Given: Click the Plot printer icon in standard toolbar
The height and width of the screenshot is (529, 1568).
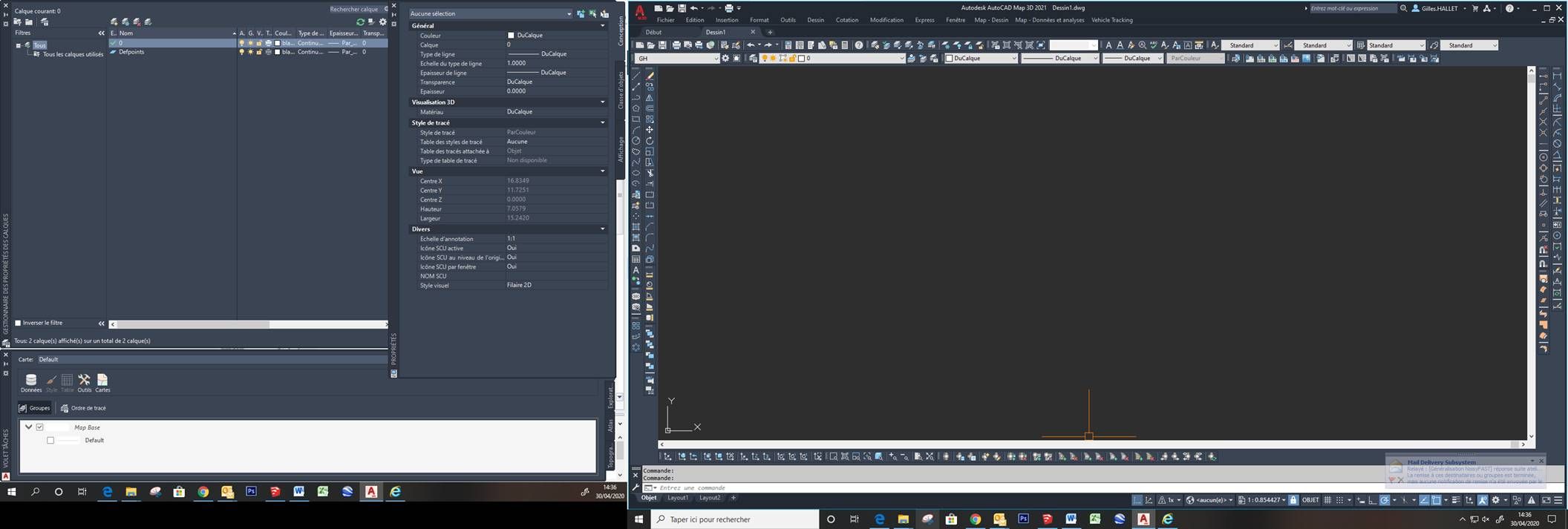Looking at the screenshot, I should (x=676, y=45).
